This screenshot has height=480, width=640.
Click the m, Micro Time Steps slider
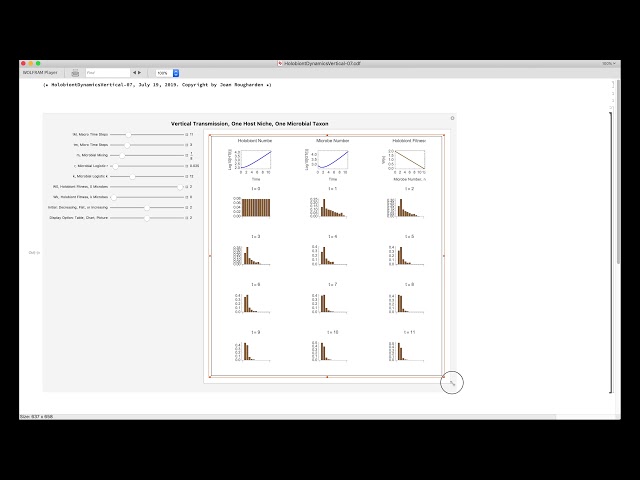pyautogui.click(x=147, y=145)
